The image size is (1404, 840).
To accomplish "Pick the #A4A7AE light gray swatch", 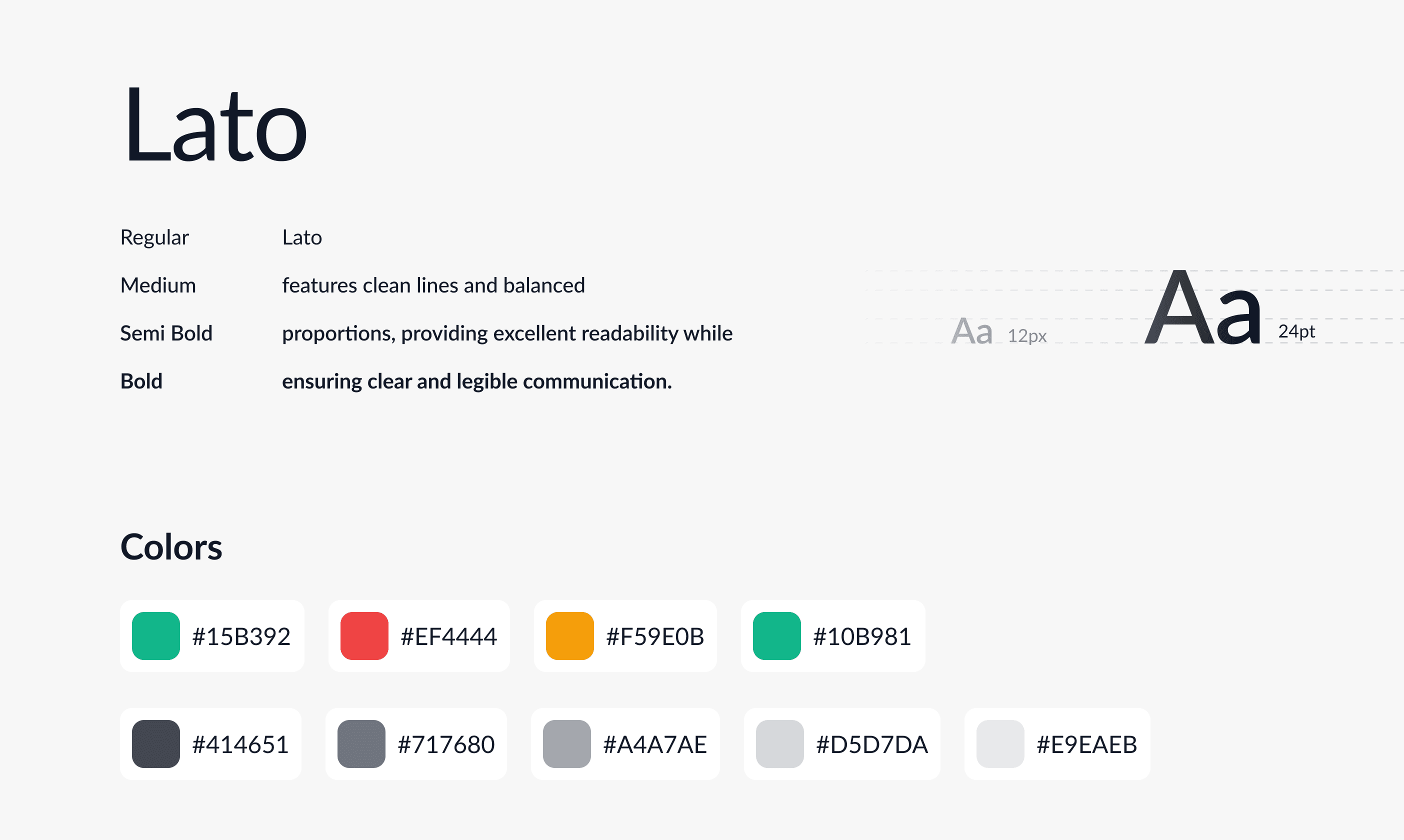I will click(567, 744).
